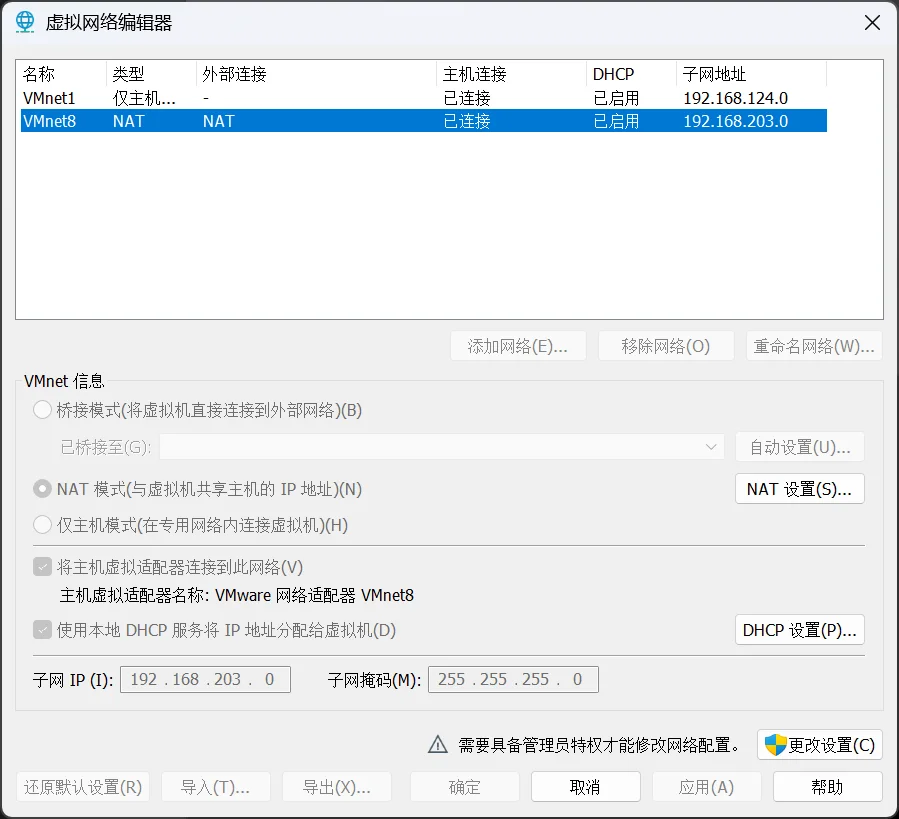The width and height of the screenshot is (899, 819).
Task: Open NAT 设置(S) dialog
Action: [x=799, y=489]
